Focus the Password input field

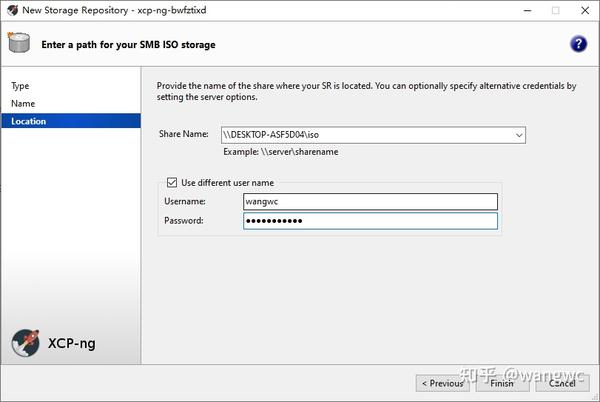point(370,220)
